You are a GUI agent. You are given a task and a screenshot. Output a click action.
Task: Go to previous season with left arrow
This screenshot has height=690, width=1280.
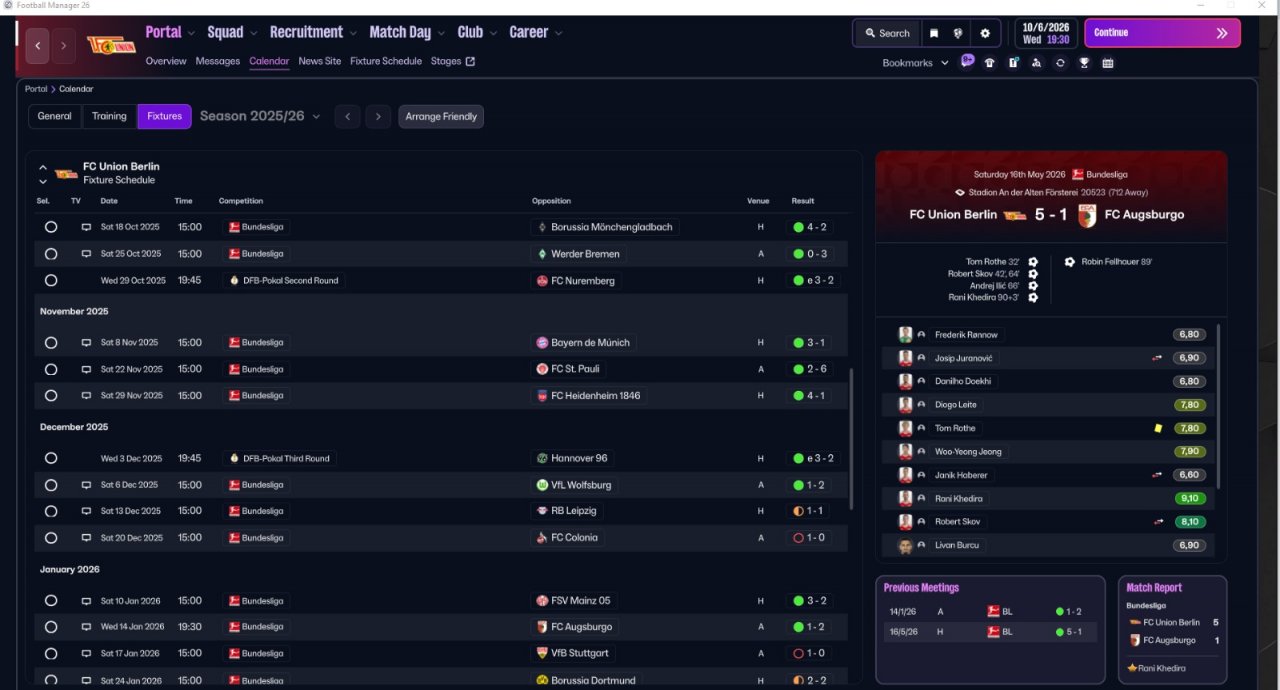coord(347,117)
